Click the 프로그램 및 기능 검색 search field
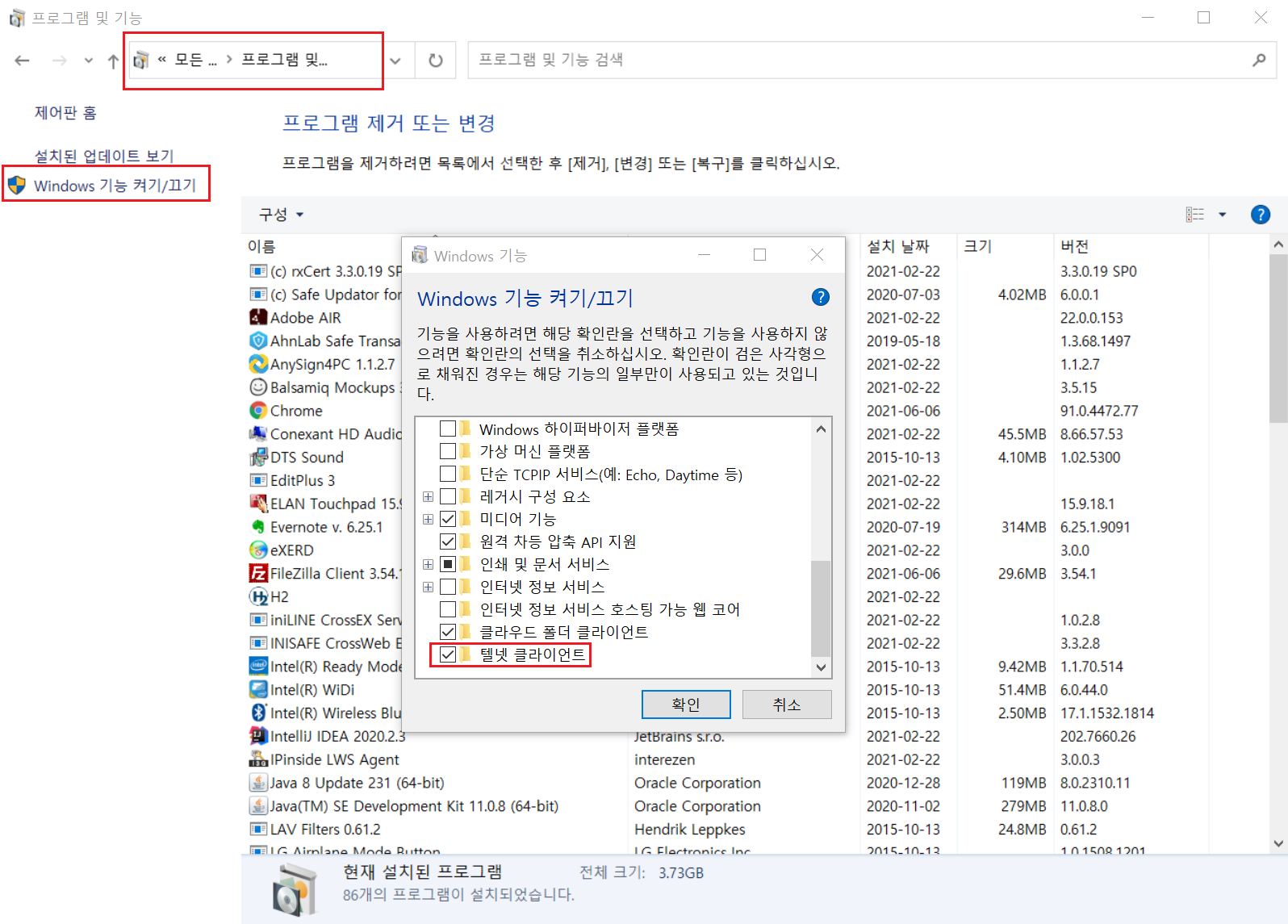Screen dimensions: 1288x924 872,60
